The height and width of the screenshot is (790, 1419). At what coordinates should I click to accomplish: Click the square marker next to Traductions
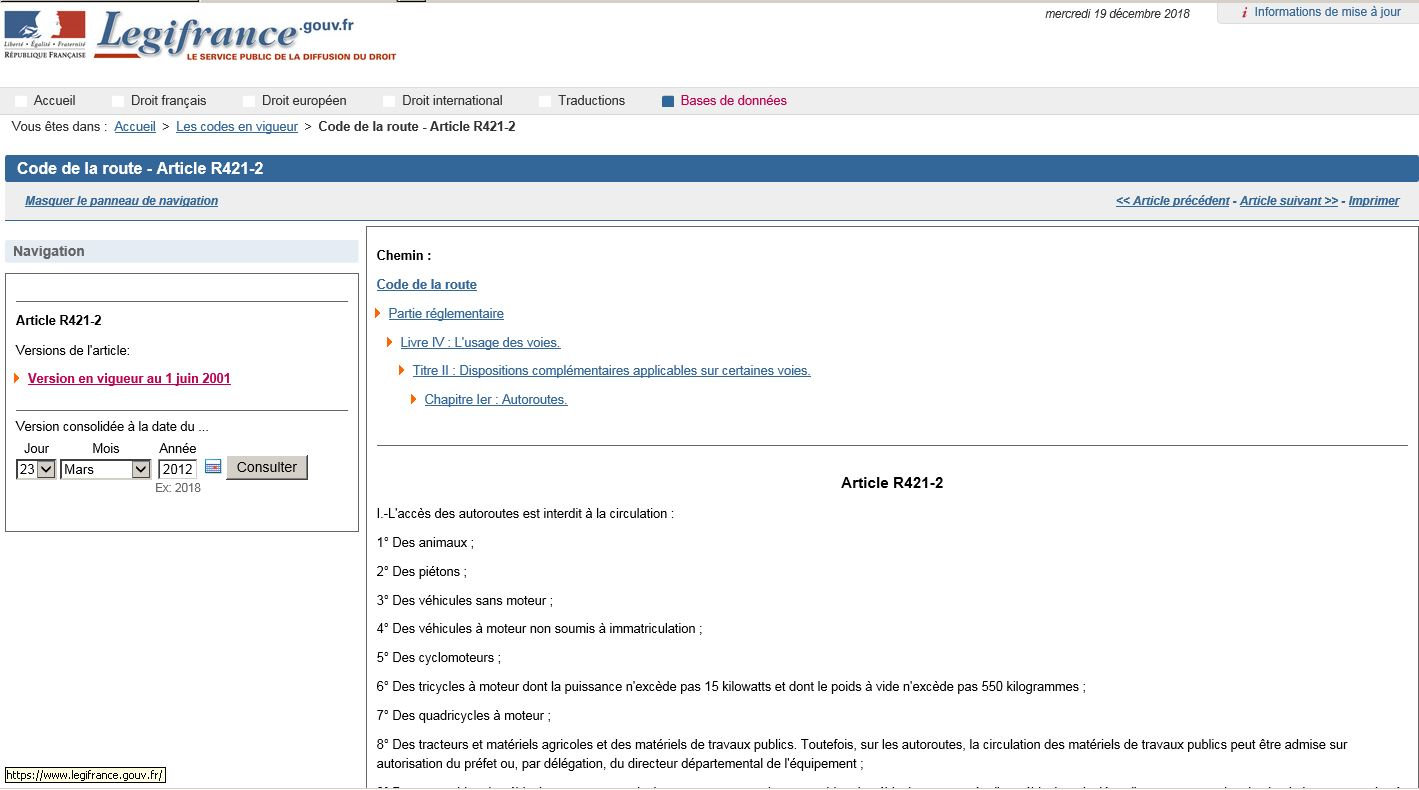point(545,101)
